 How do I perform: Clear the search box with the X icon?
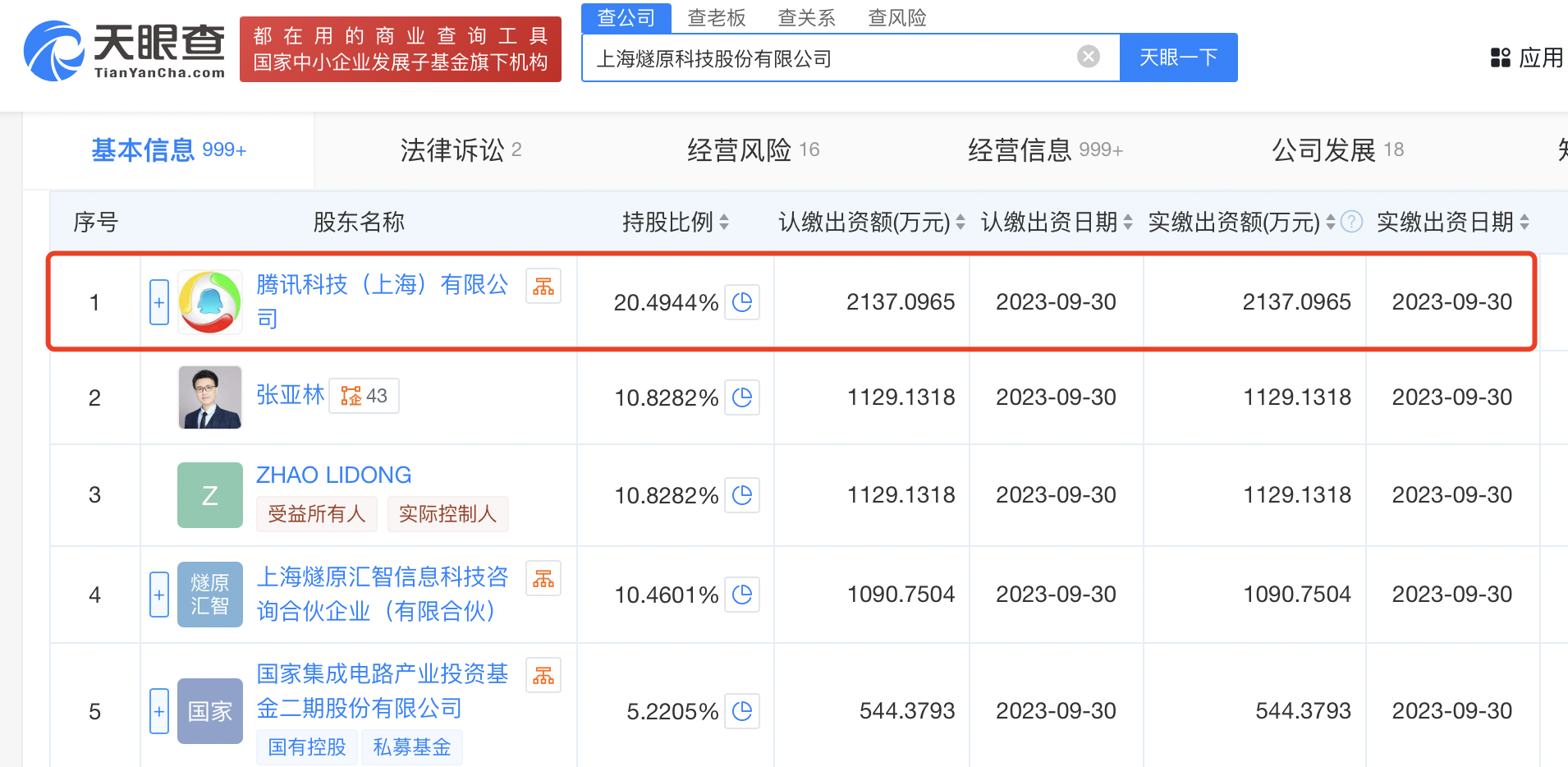pyautogui.click(x=1089, y=57)
